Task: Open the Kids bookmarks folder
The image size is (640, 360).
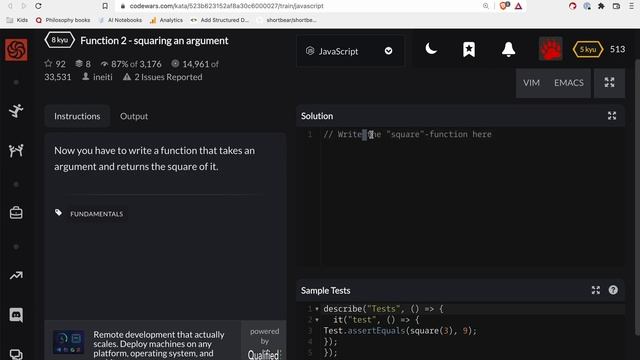Action: 17,20
